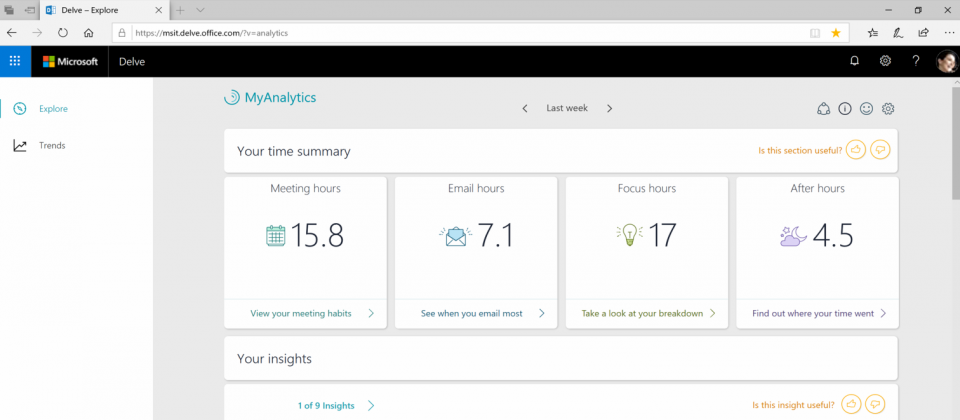The image size is (960, 420).
Task: Click the Microsoft logo in header
Action: point(70,61)
